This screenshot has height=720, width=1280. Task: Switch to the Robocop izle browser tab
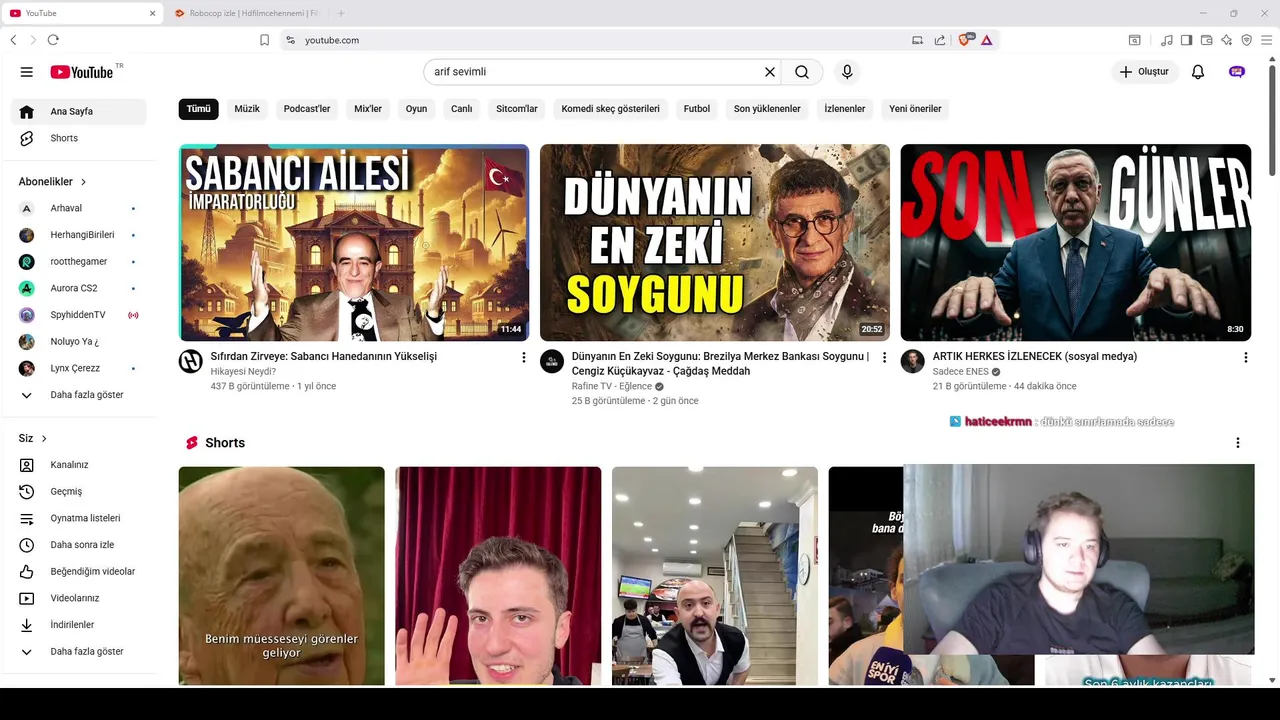pyautogui.click(x=252, y=13)
